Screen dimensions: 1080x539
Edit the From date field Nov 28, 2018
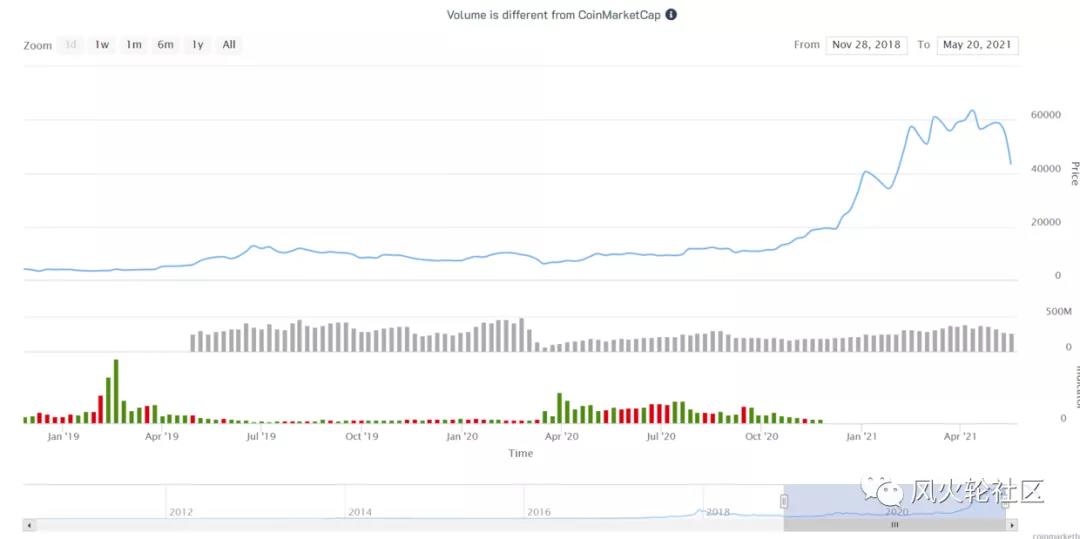pos(866,45)
